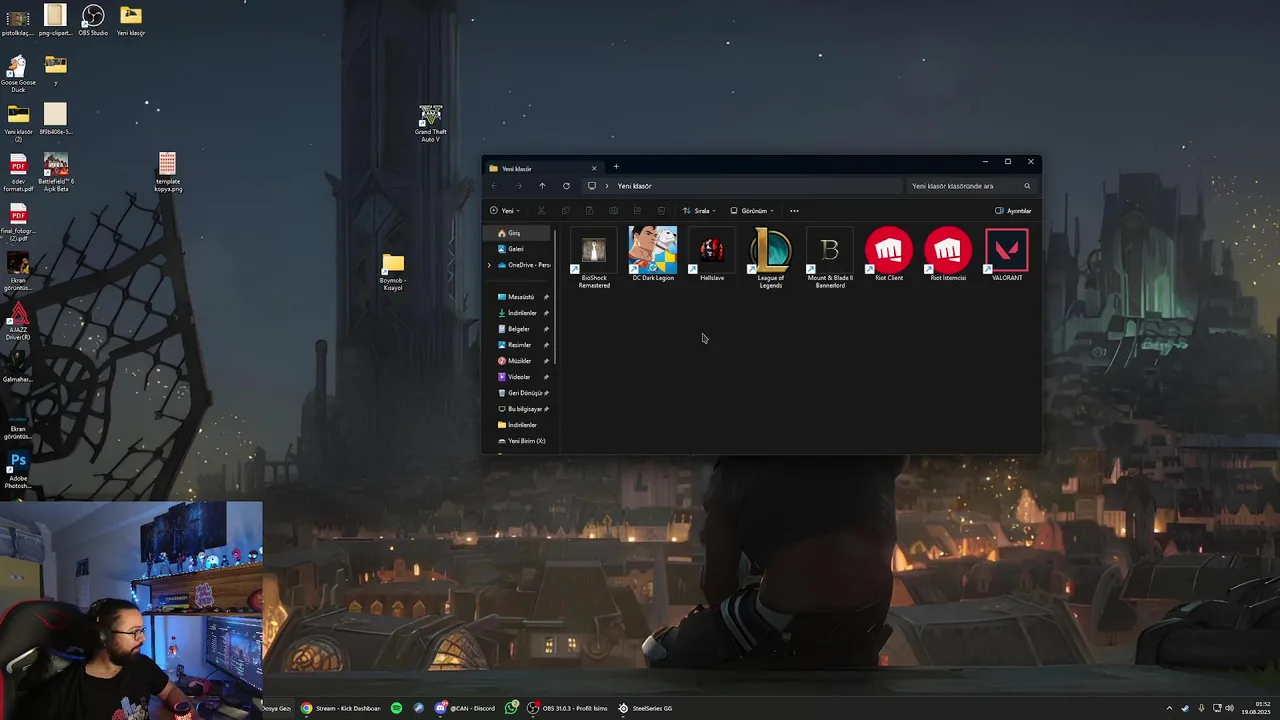Image resolution: width=1280 pixels, height=720 pixels.
Task: Select the Boymob Kısayol desktop folder
Action: point(392,272)
